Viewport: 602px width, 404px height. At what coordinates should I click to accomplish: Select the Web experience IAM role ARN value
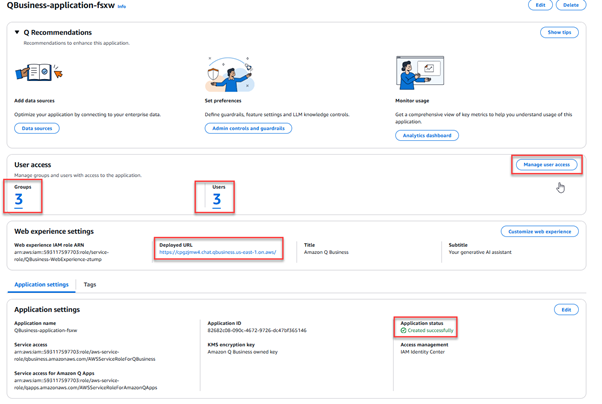click(x=61, y=256)
